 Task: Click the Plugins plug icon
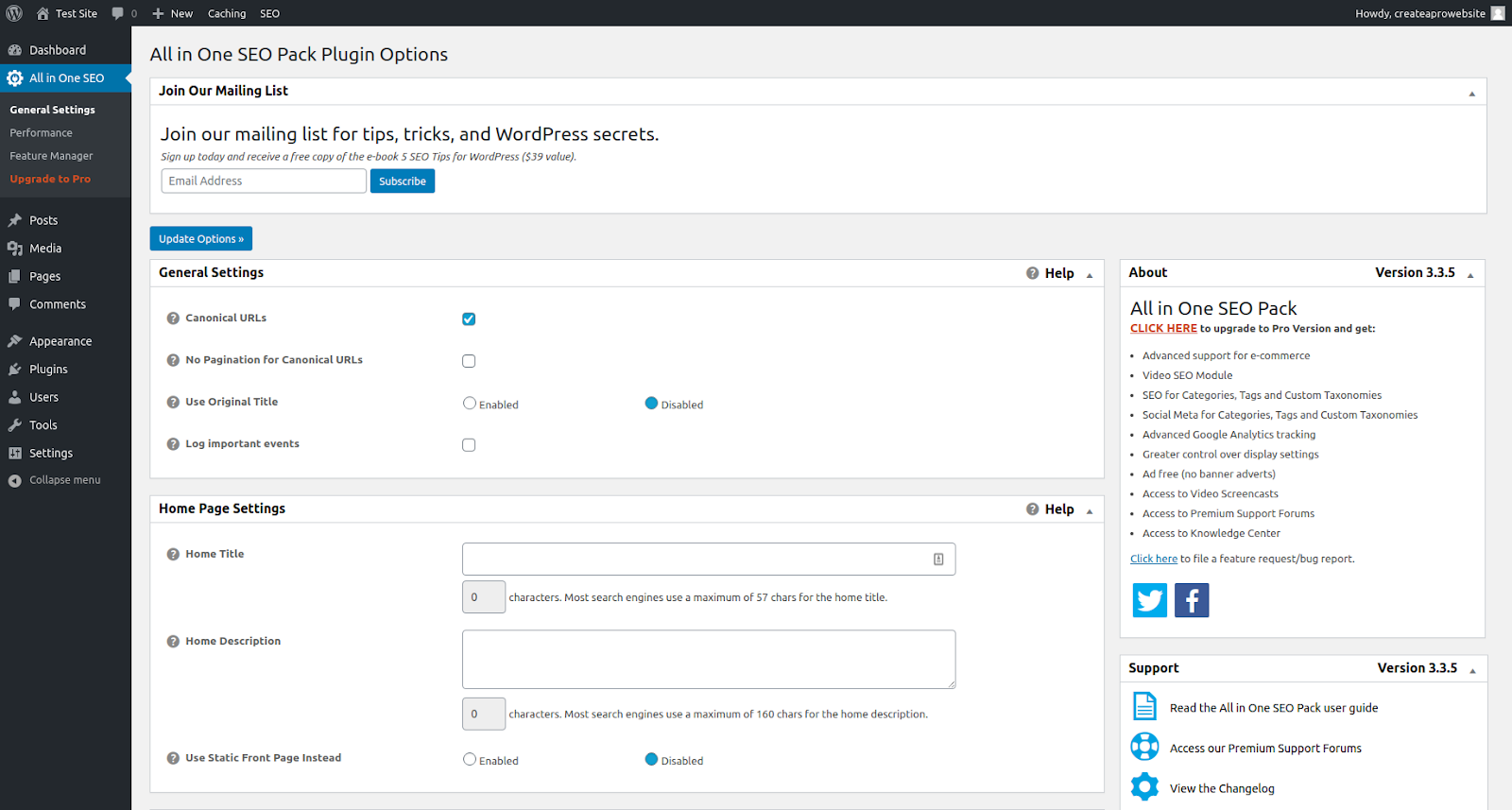[x=15, y=370]
